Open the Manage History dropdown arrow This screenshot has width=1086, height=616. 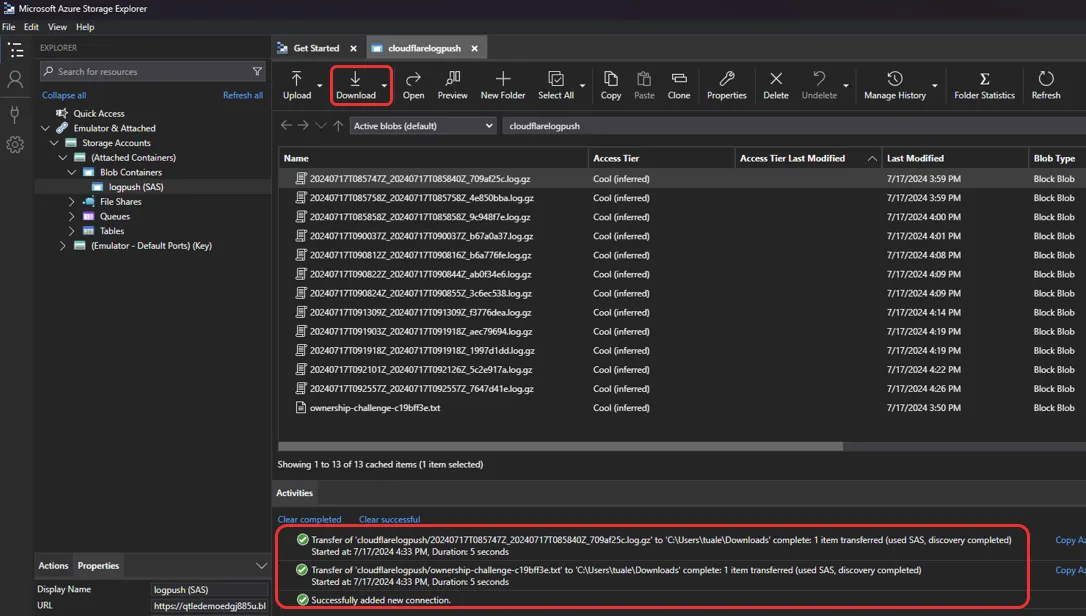(934, 86)
